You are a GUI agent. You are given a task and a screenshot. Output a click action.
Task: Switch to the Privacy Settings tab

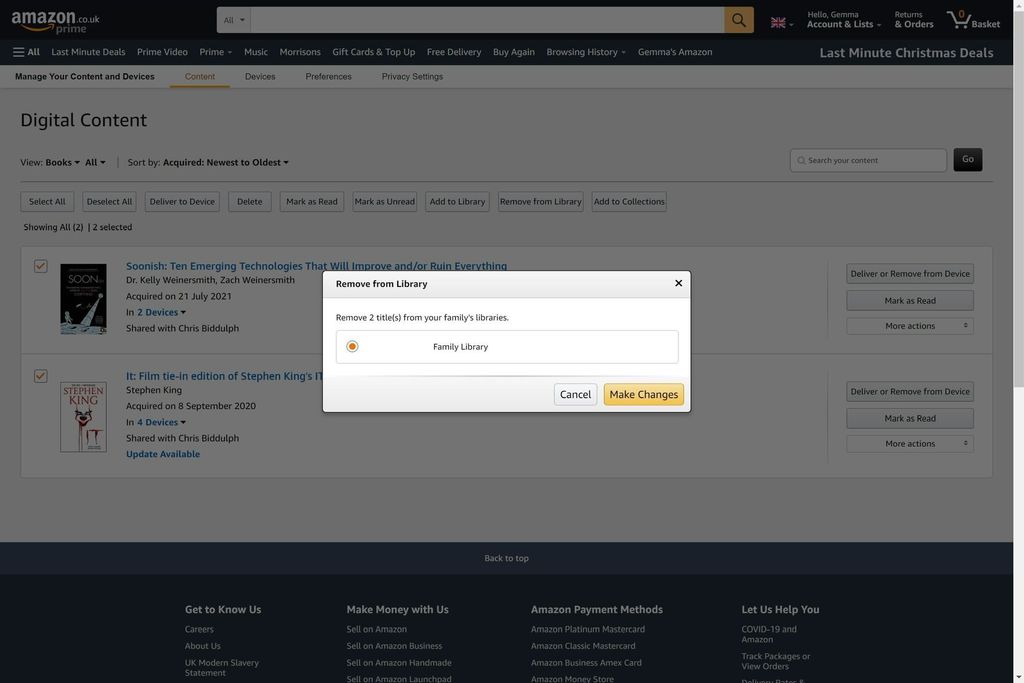coord(412,76)
